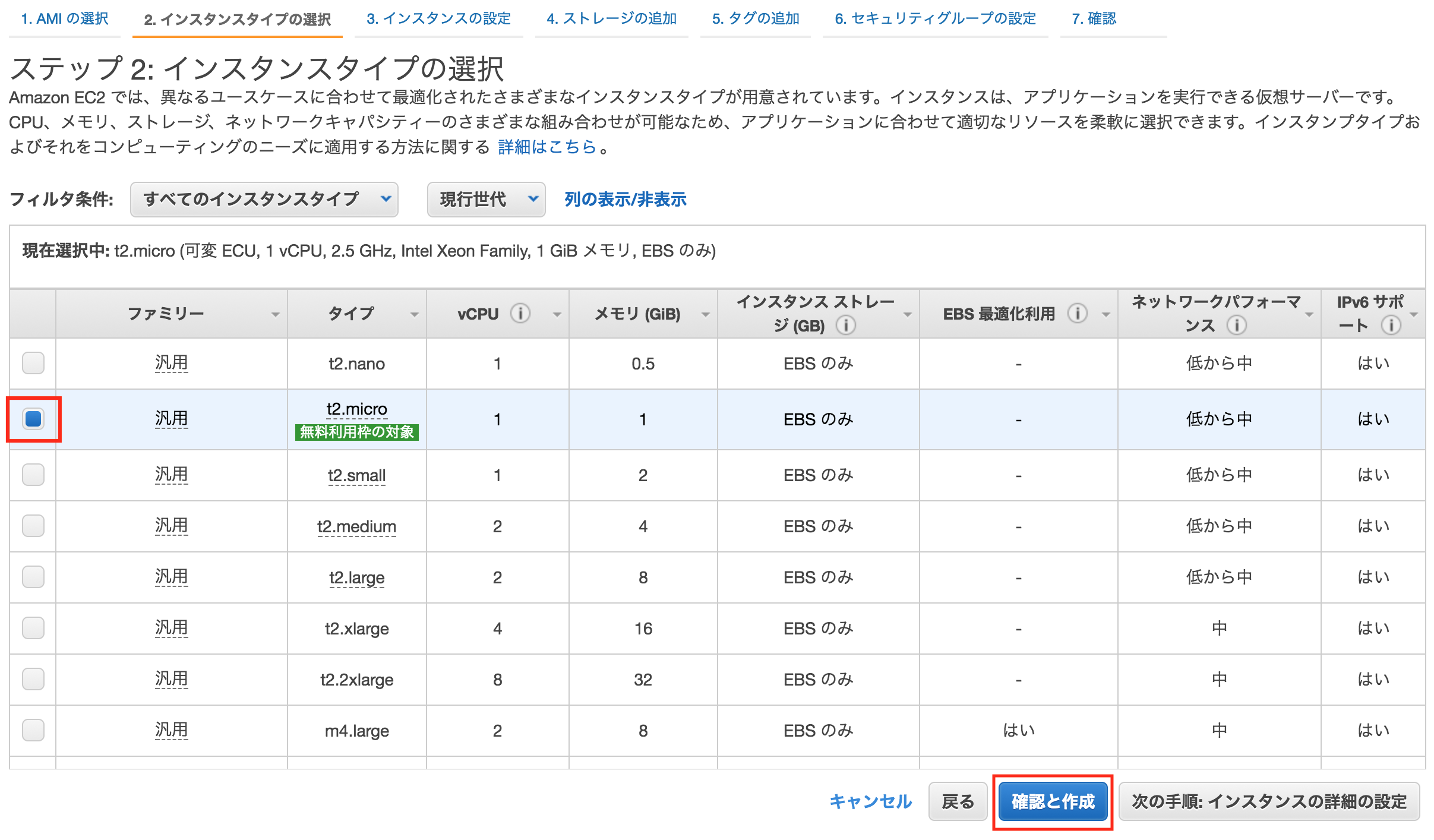Click memory value 16 in t2.xlarge row
Image resolution: width=1434 pixels, height=840 pixels.
(643, 629)
